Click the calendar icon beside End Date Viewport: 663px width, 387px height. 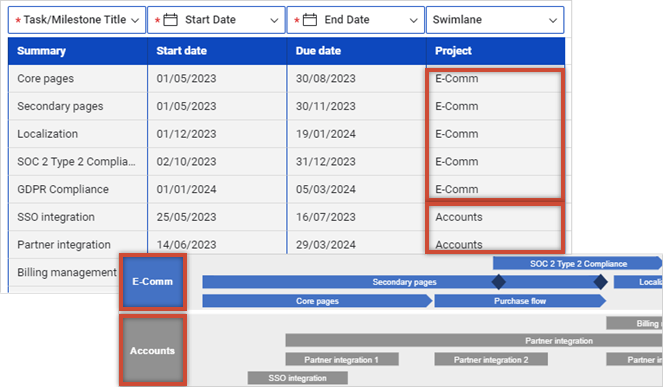pos(310,20)
